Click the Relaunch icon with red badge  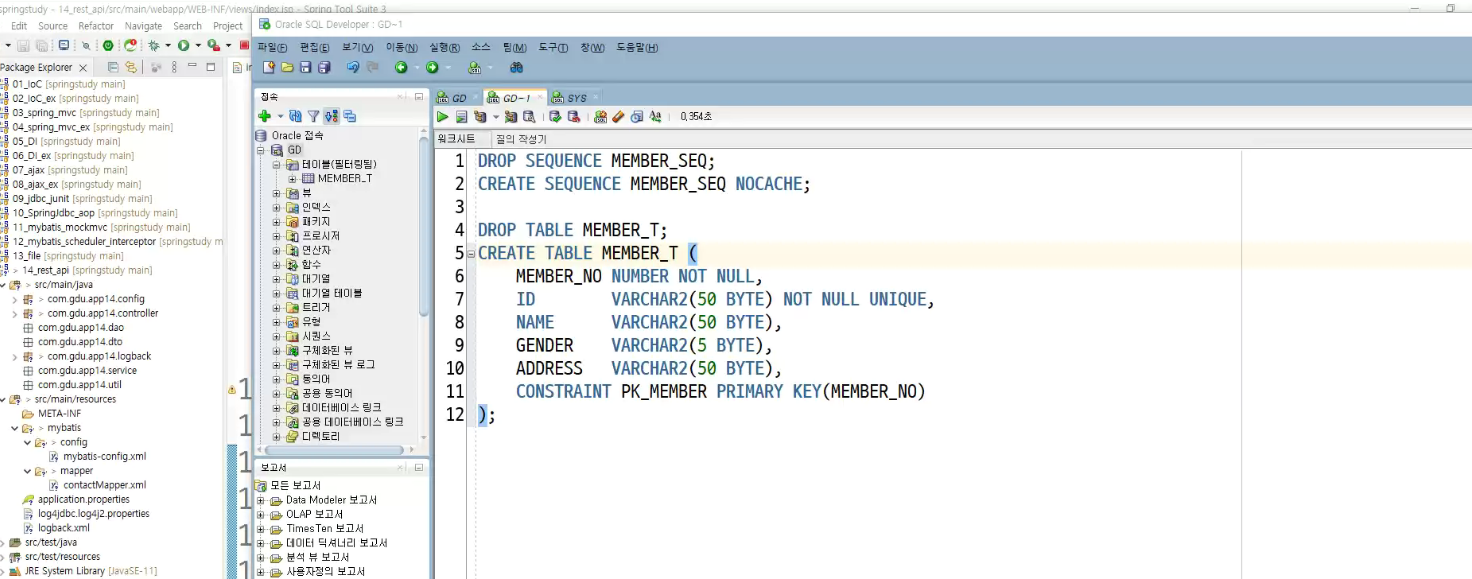tap(130, 45)
